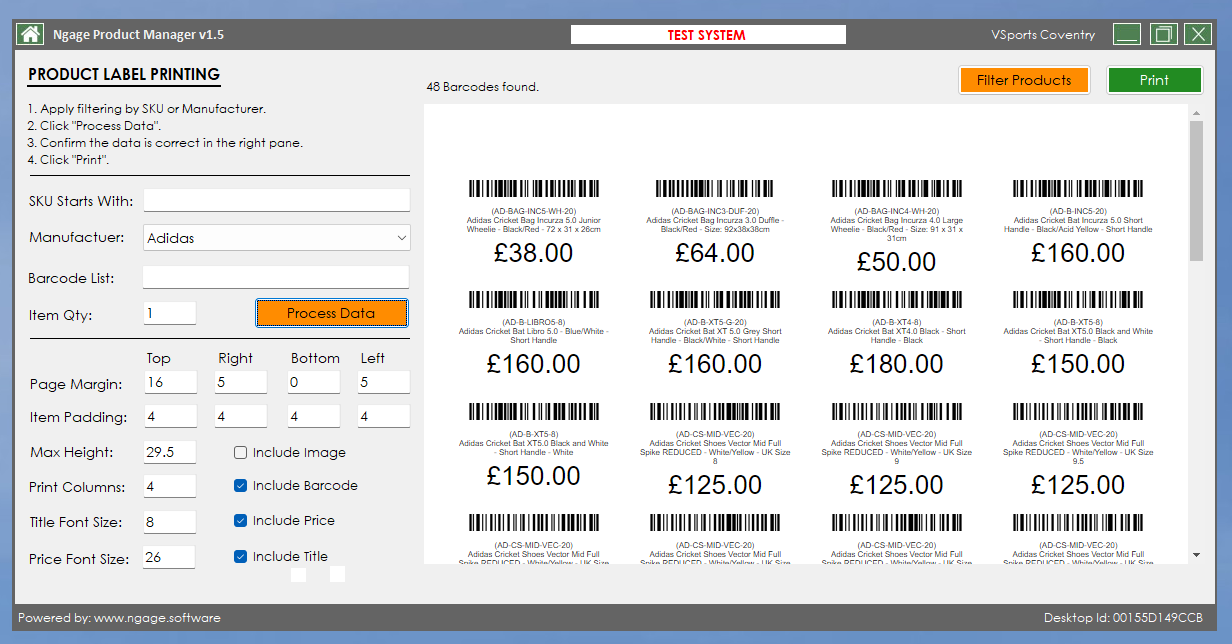Click the £50.00 price text
This screenshot has height=644, width=1232.
pos(897,262)
